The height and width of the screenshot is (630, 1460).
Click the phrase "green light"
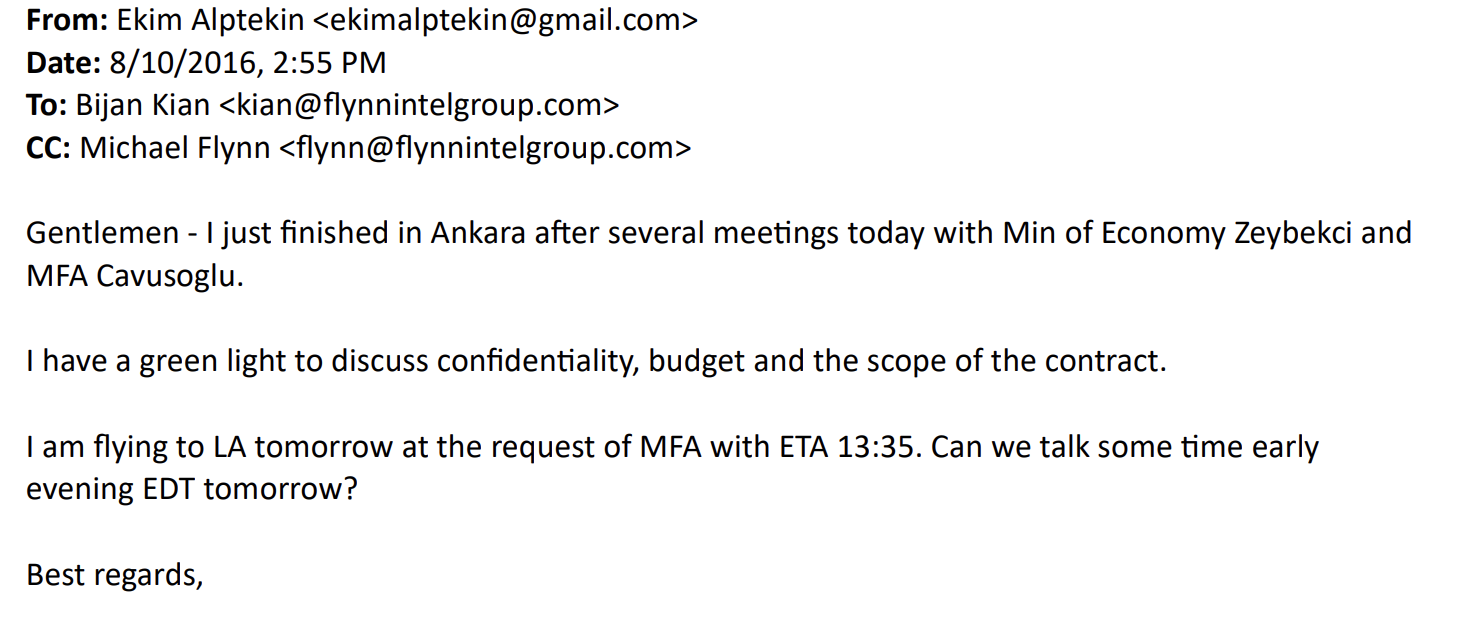coord(212,361)
